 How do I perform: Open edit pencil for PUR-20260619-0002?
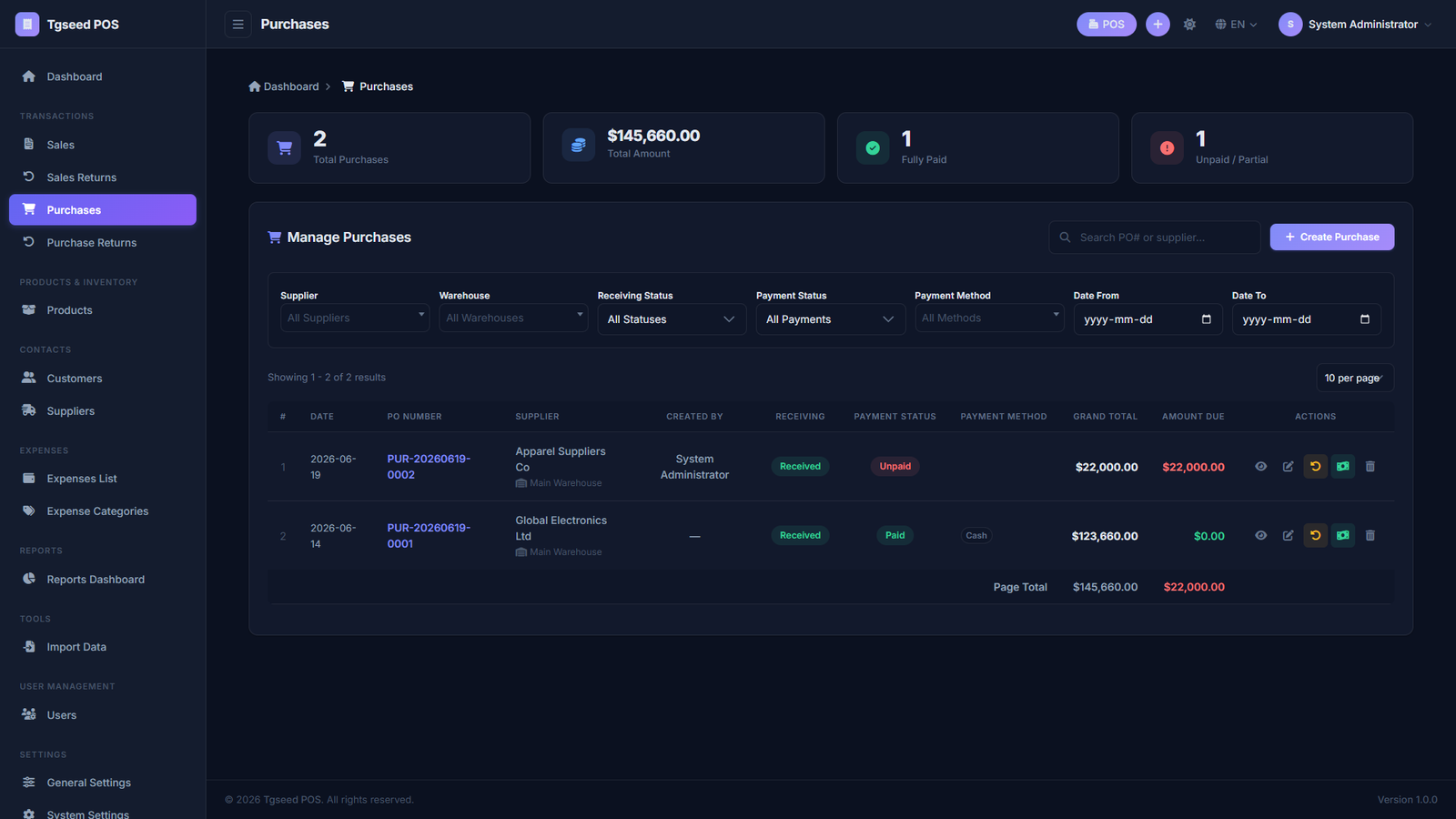click(1288, 467)
